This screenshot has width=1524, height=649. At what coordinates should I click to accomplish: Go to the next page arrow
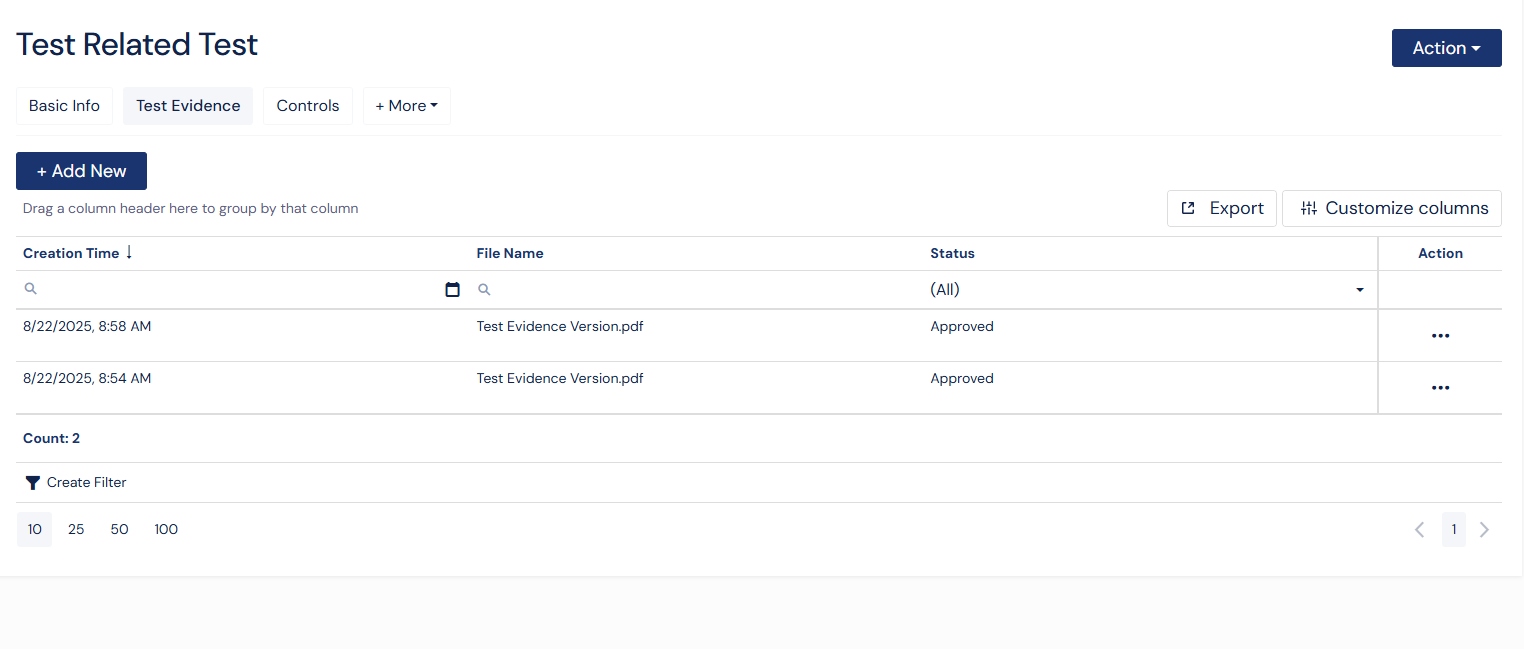click(x=1484, y=530)
